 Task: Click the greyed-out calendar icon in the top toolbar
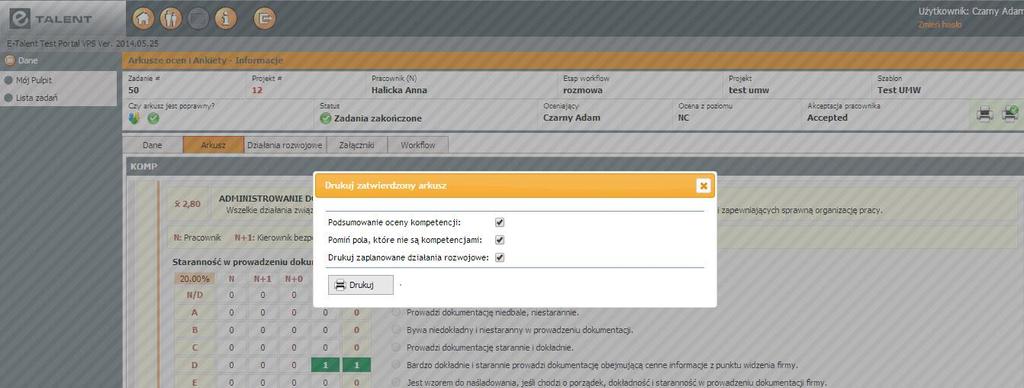pos(199,18)
